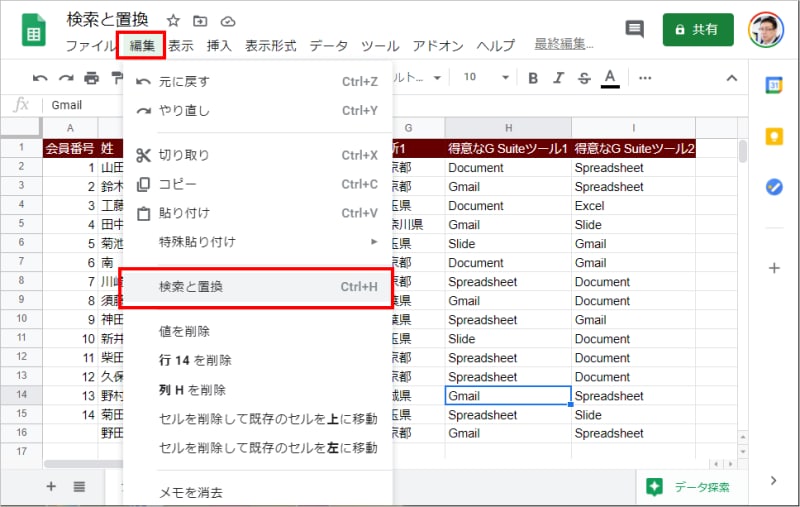Open the comments history icon

click(x=634, y=29)
